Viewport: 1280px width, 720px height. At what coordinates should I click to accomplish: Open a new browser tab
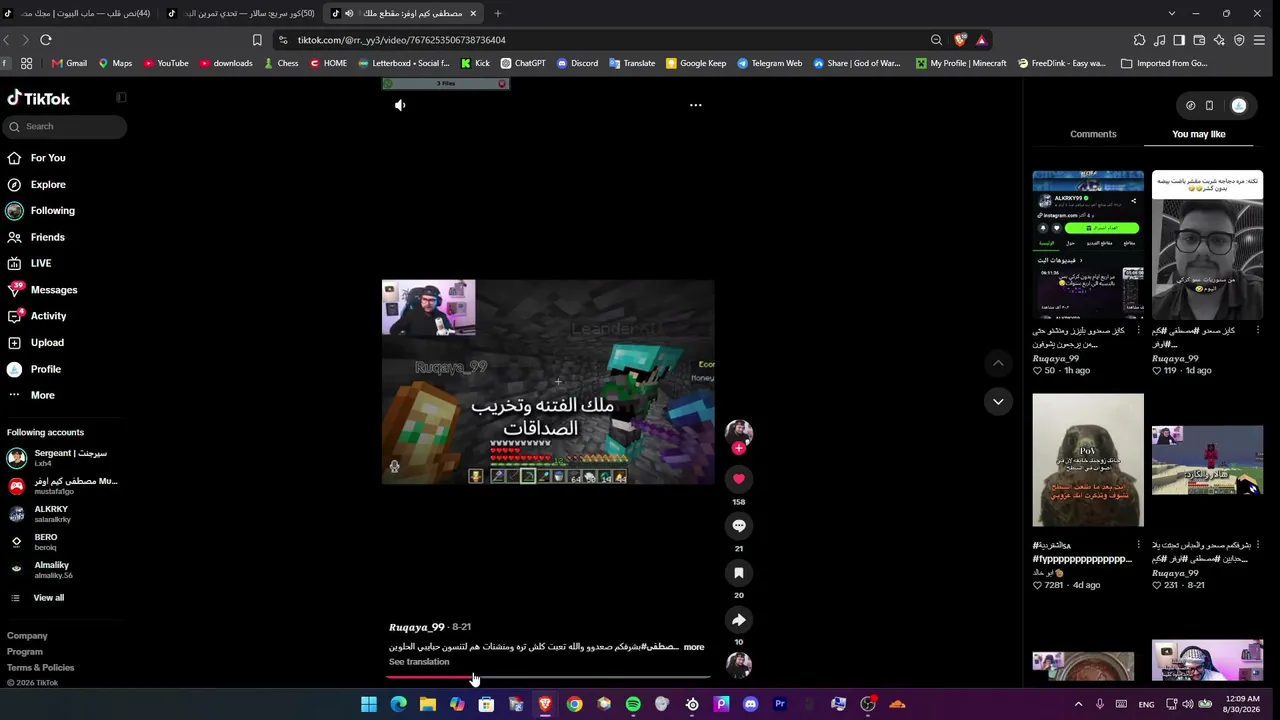tap(497, 13)
